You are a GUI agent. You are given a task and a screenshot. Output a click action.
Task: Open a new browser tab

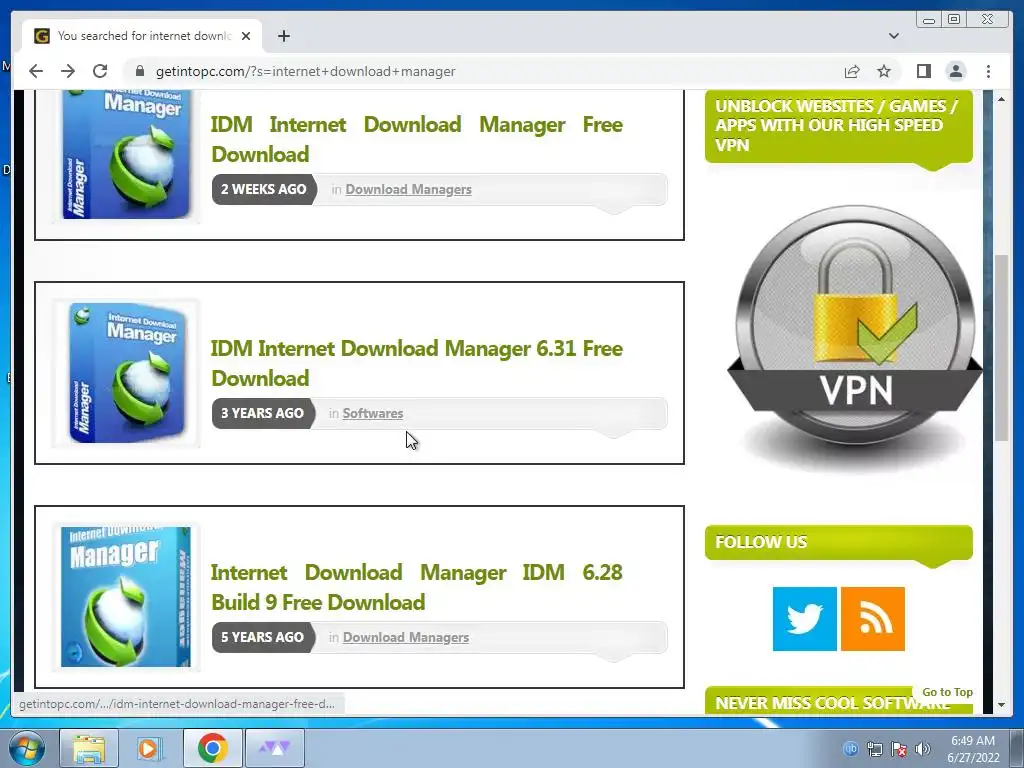283,36
